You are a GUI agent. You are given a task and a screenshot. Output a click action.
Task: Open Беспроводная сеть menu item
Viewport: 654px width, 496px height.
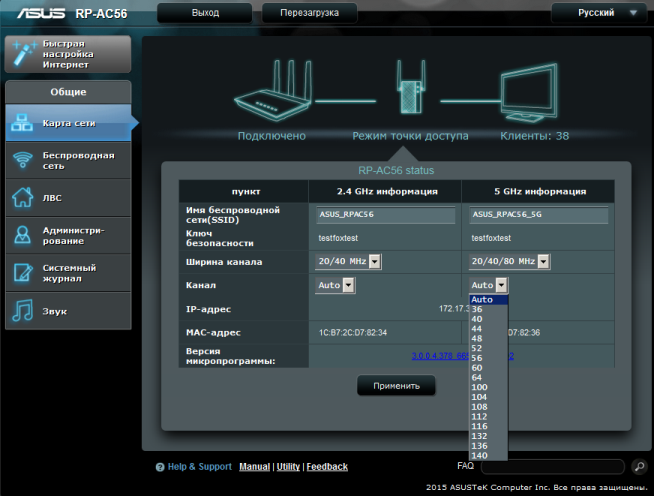(x=68, y=161)
